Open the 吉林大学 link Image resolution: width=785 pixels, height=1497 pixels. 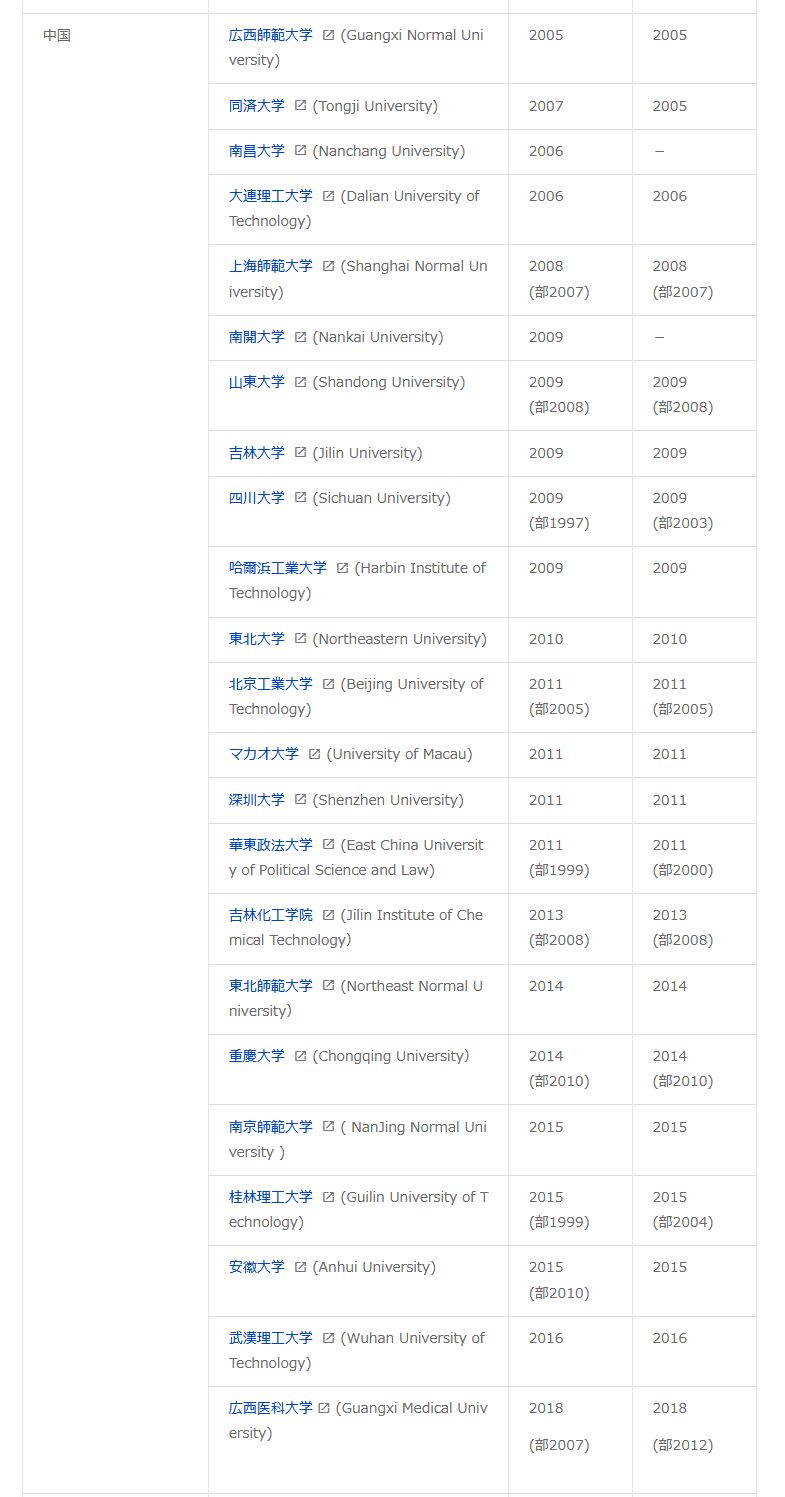(257, 453)
